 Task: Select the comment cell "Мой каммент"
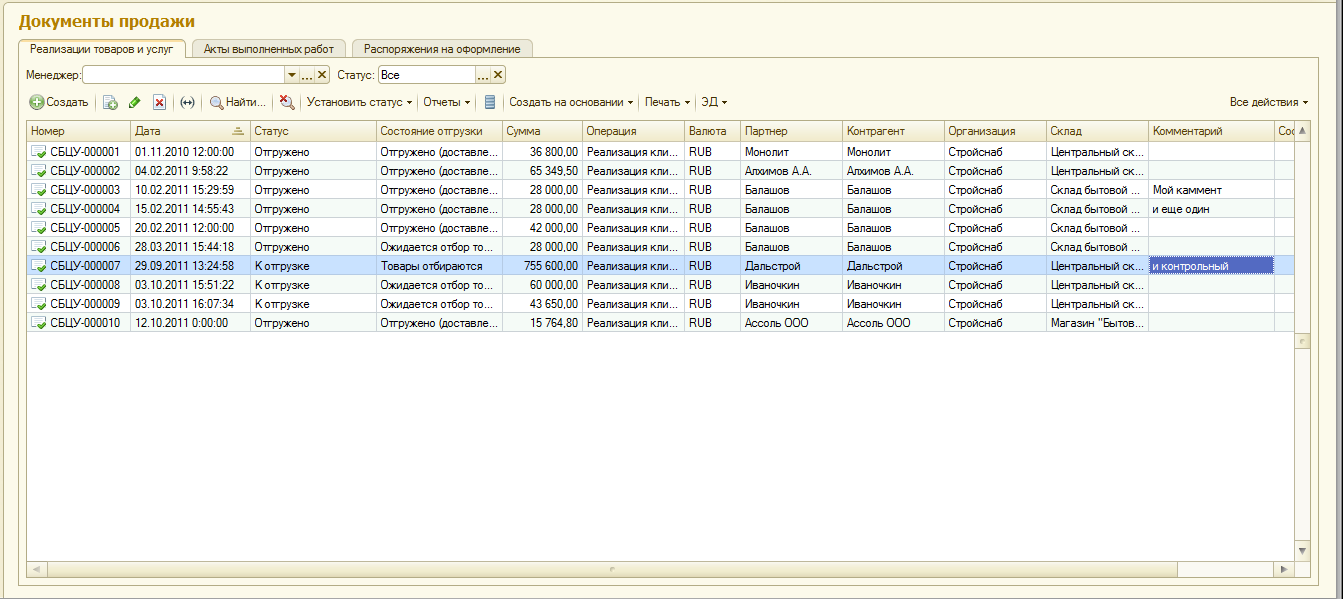click(x=1211, y=190)
